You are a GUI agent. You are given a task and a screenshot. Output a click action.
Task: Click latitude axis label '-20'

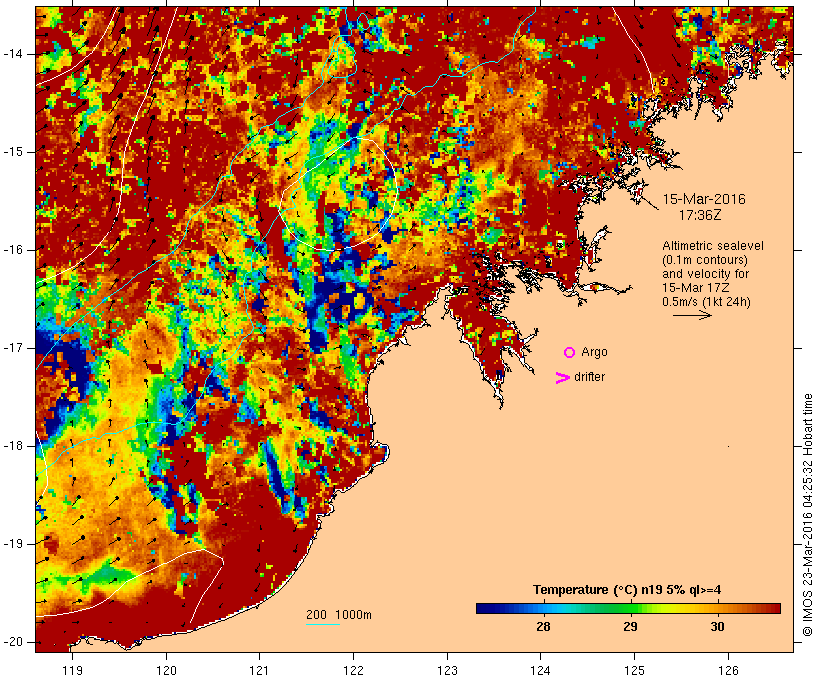pos(12,642)
